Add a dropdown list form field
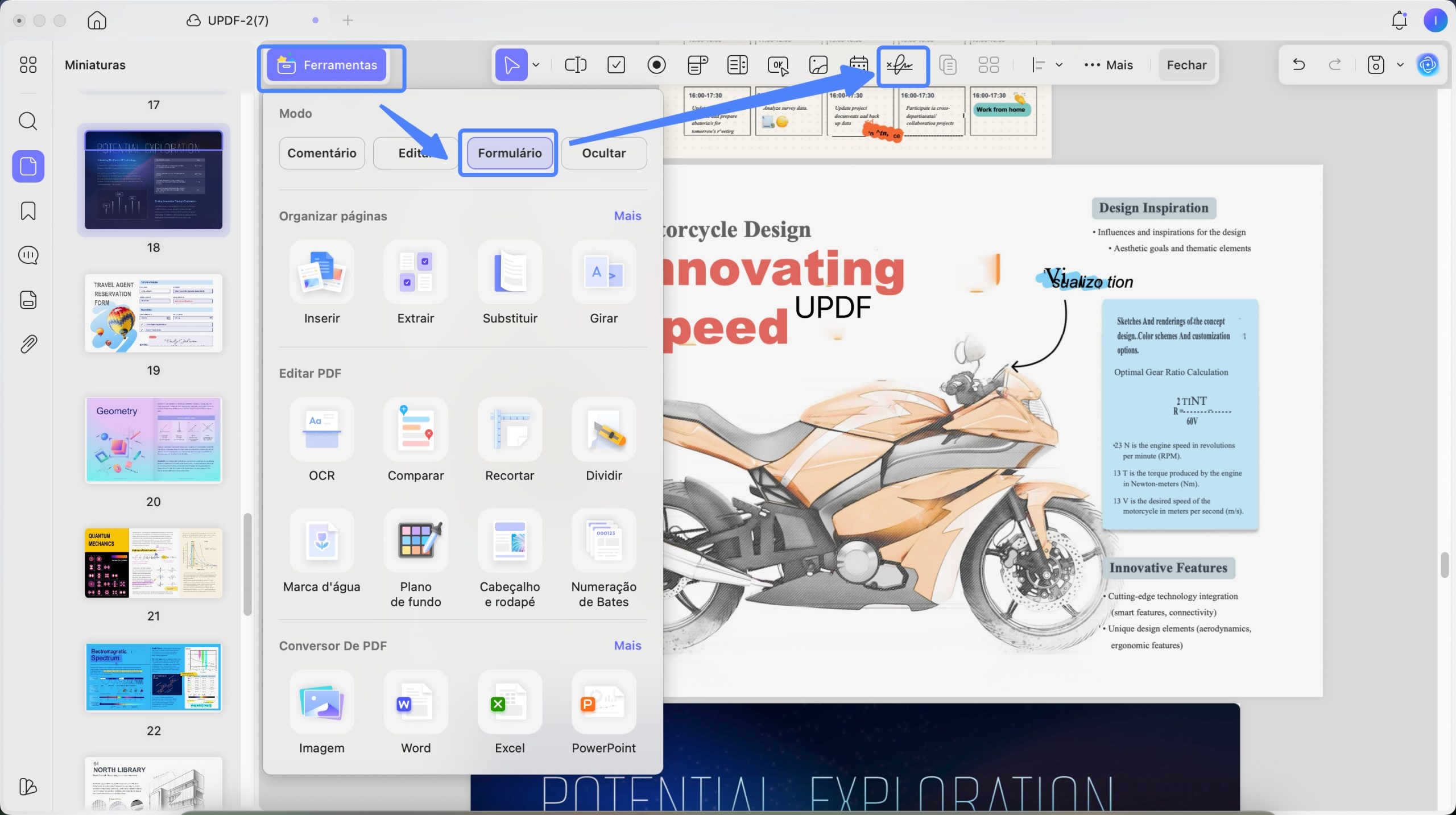Screen dimensions: 1456x815 point(697,65)
